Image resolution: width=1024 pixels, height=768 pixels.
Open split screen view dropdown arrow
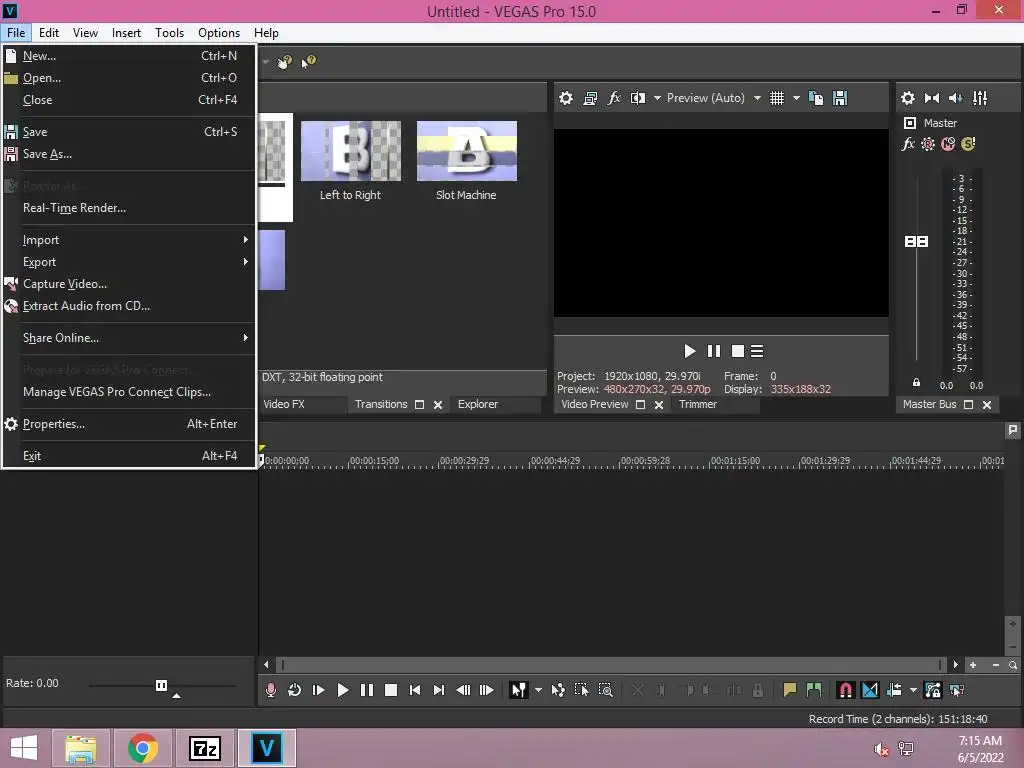point(657,98)
